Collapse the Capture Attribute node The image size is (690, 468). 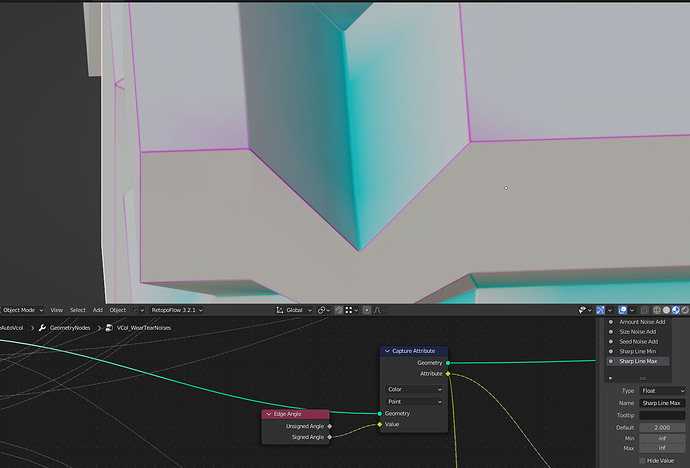(x=387, y=351)
